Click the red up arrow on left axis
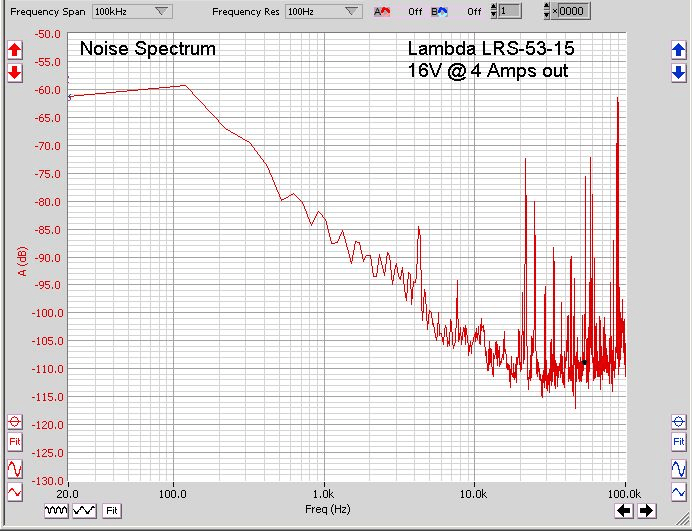The image size is (692, 531). (14, 50)
